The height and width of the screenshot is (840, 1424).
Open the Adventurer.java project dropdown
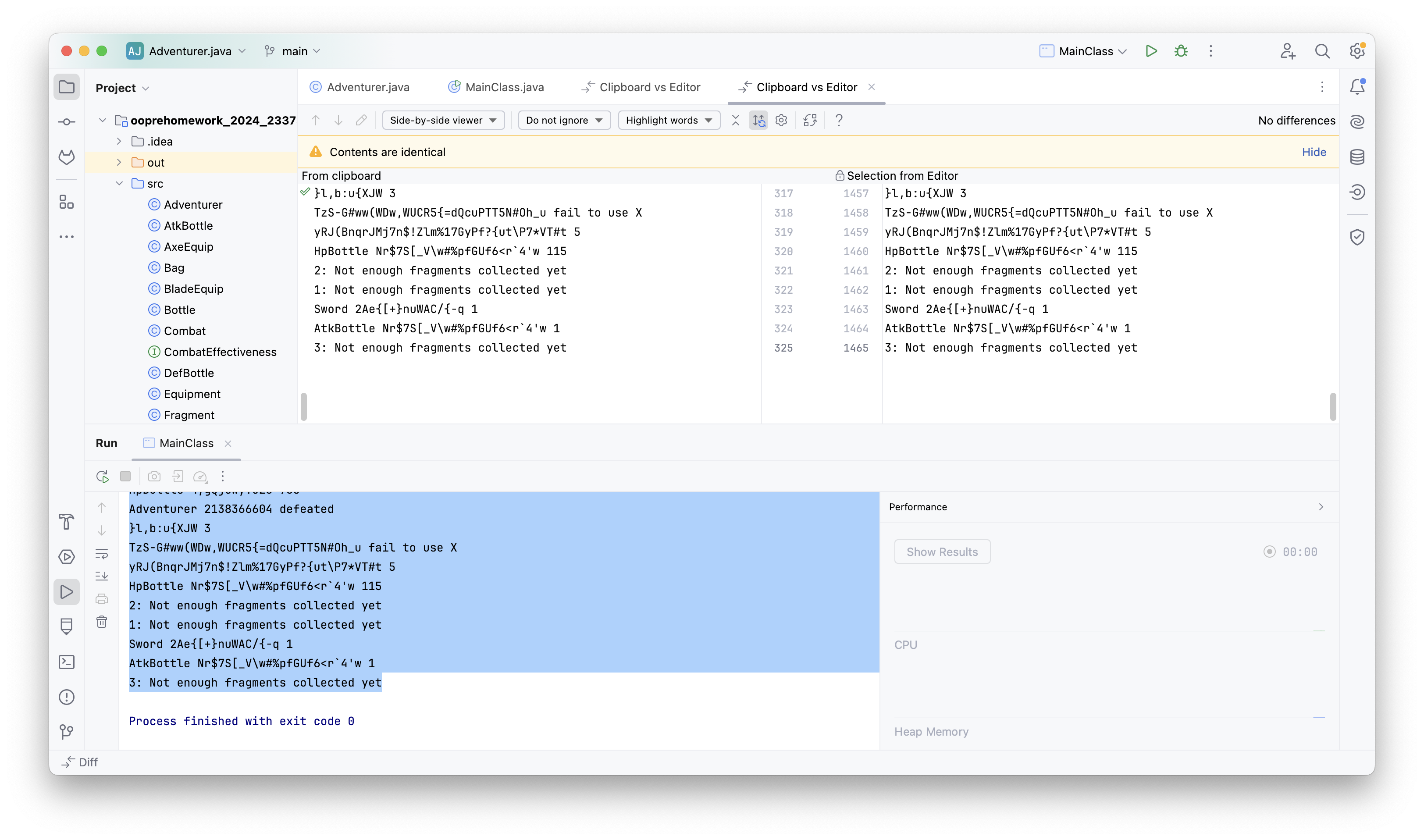tap(187, 51)
